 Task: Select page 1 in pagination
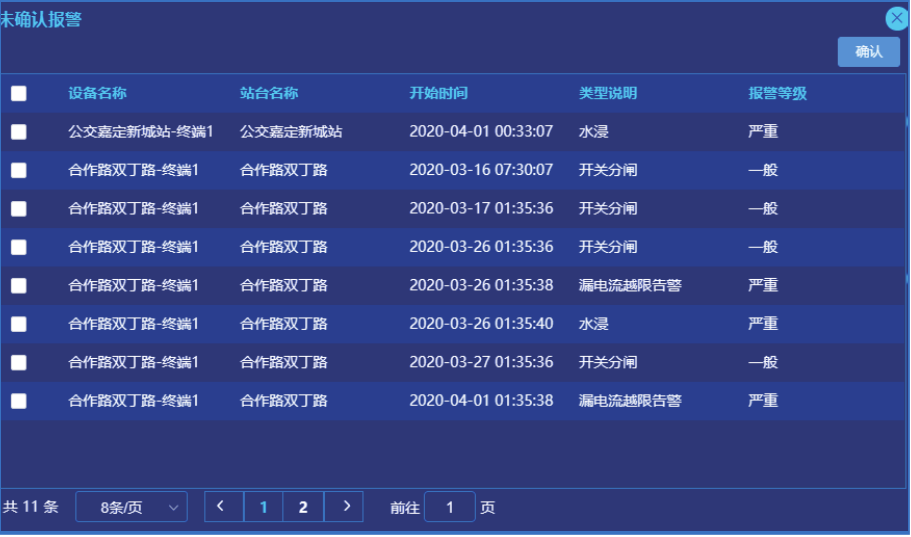[x=264, y=507]
